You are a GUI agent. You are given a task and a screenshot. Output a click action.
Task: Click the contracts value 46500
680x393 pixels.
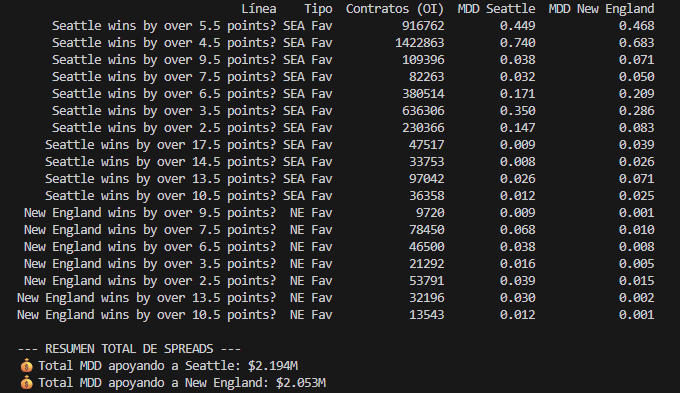point(426,246)
